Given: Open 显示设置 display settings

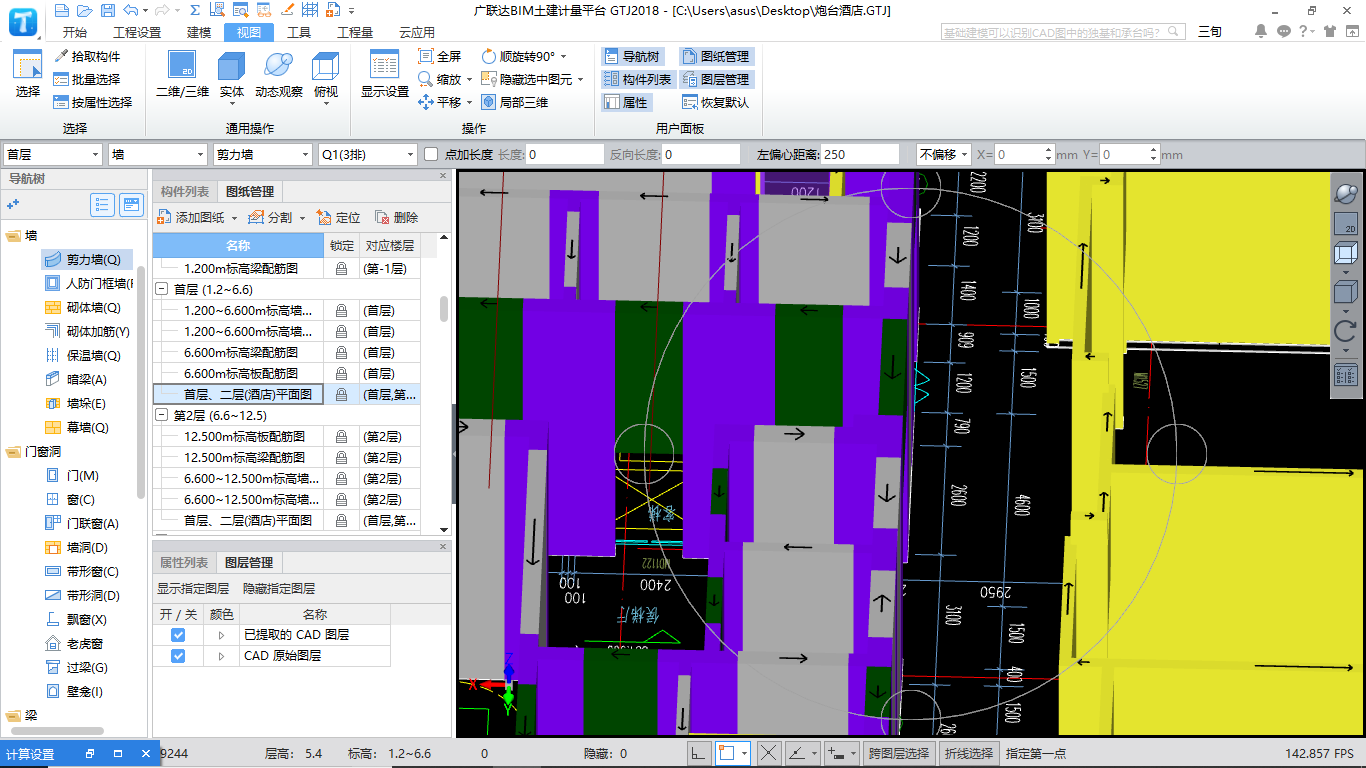Looking at the screenshot, I should tap(385, 74).
